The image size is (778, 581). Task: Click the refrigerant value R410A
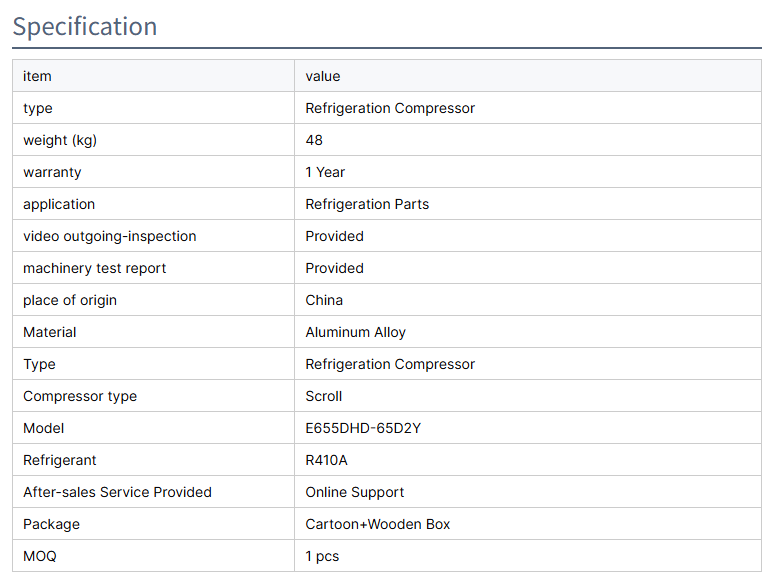click(x=326, y=460)
